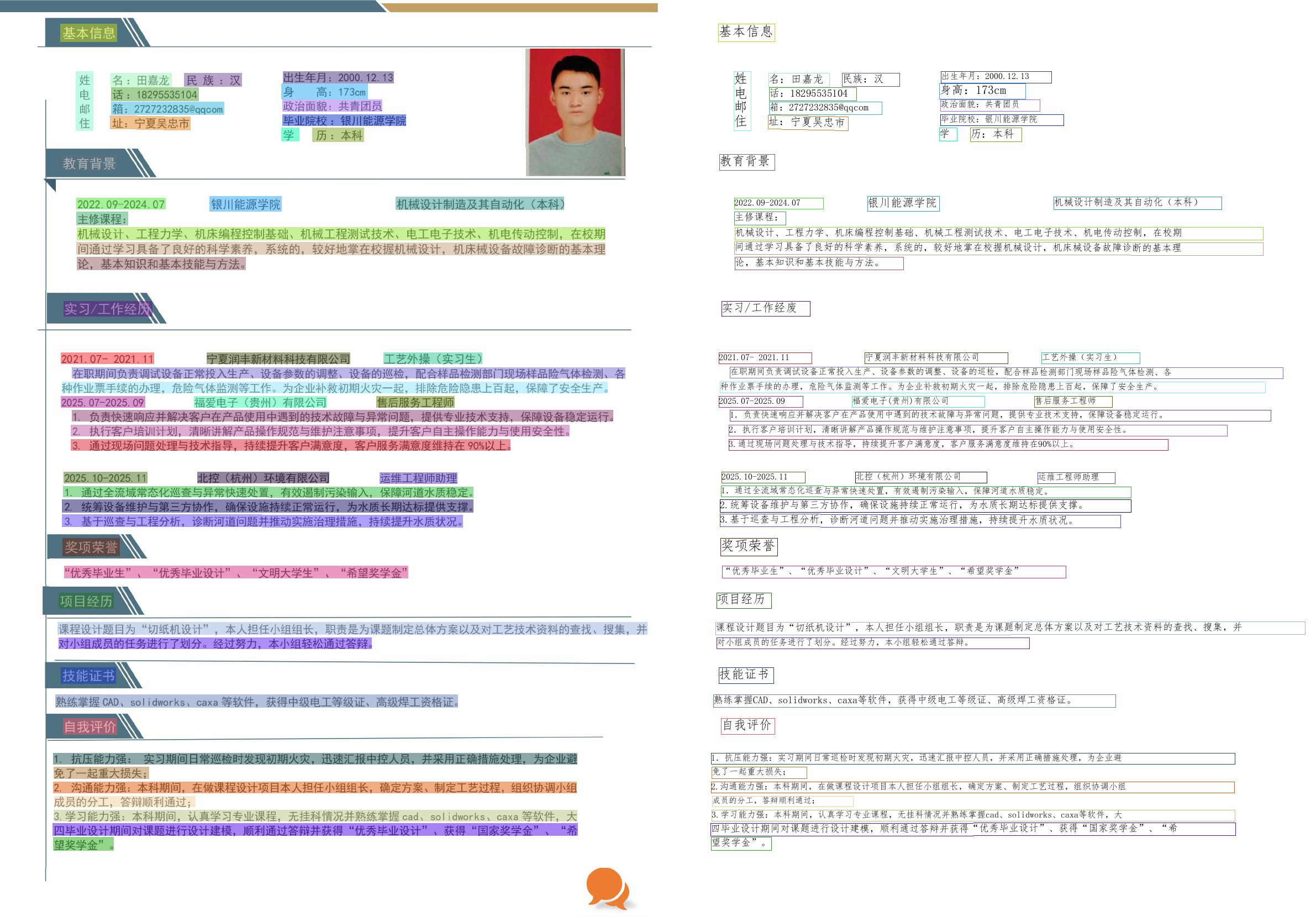
Task: Select the 出生年月 2000.12.13 highlighted field
Action: click(x=338, y=77)
